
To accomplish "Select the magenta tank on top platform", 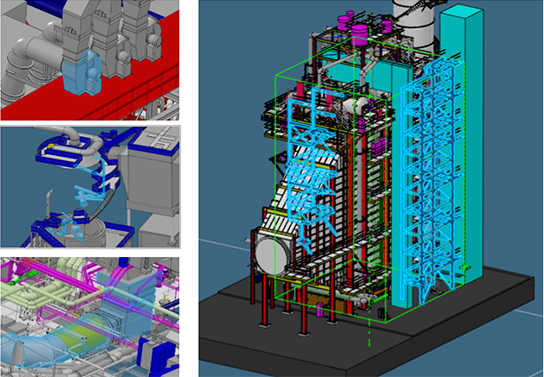I will point(361,35).
